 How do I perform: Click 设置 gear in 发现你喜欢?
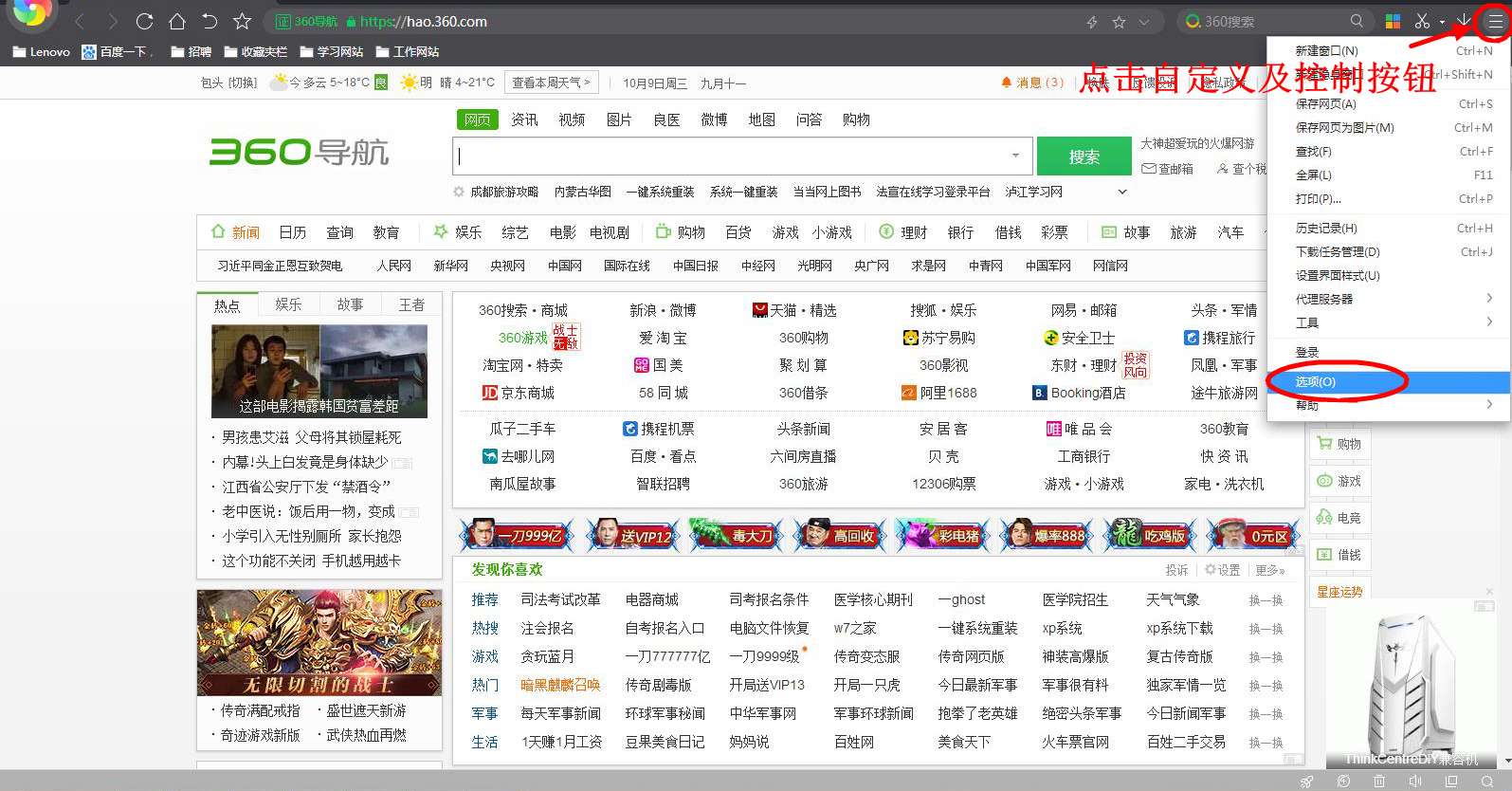pyautogui.click(x=1223, y=570)
